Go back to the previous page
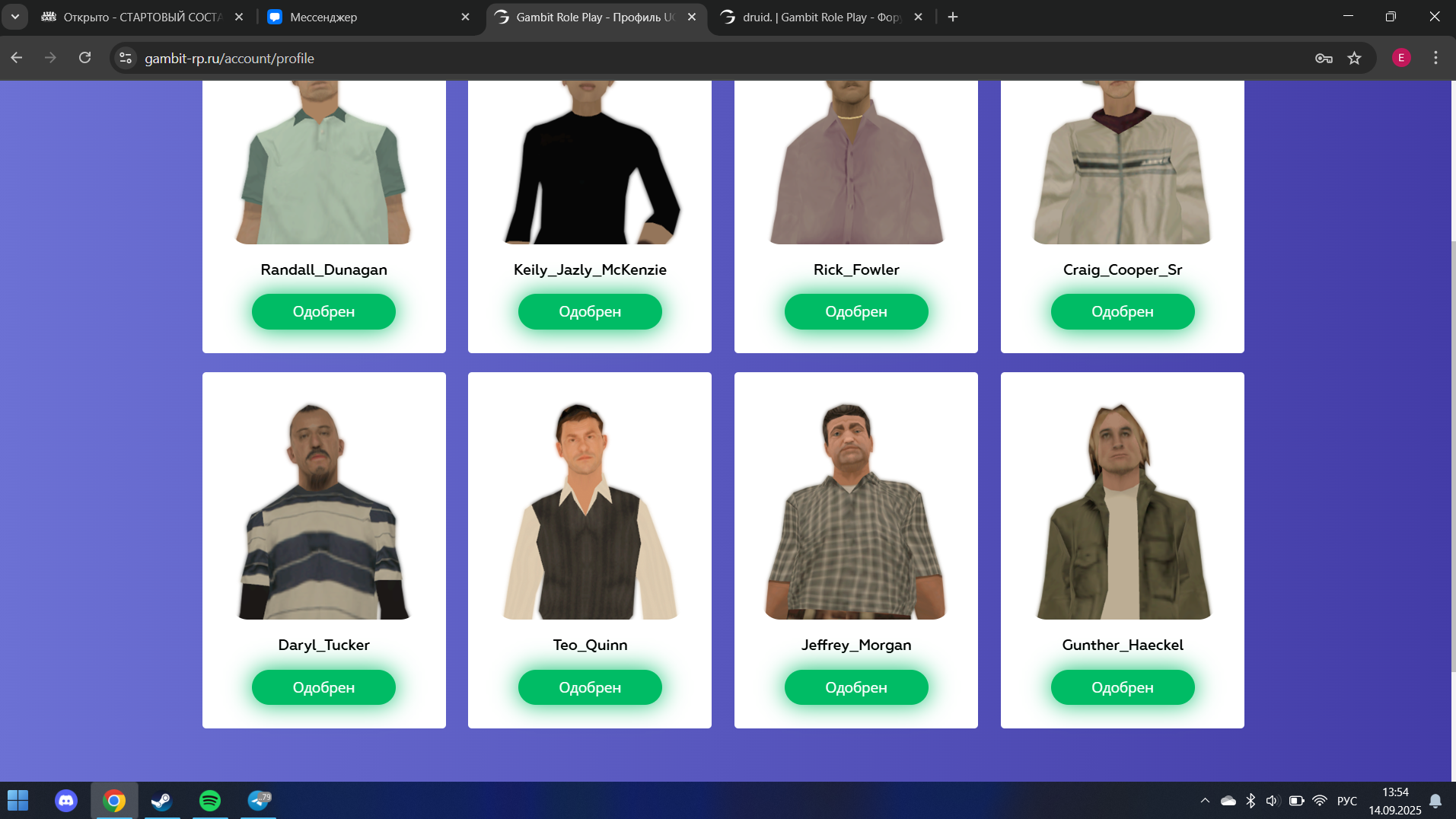The height and width of the screenshot is (819, 1456). 17,58
